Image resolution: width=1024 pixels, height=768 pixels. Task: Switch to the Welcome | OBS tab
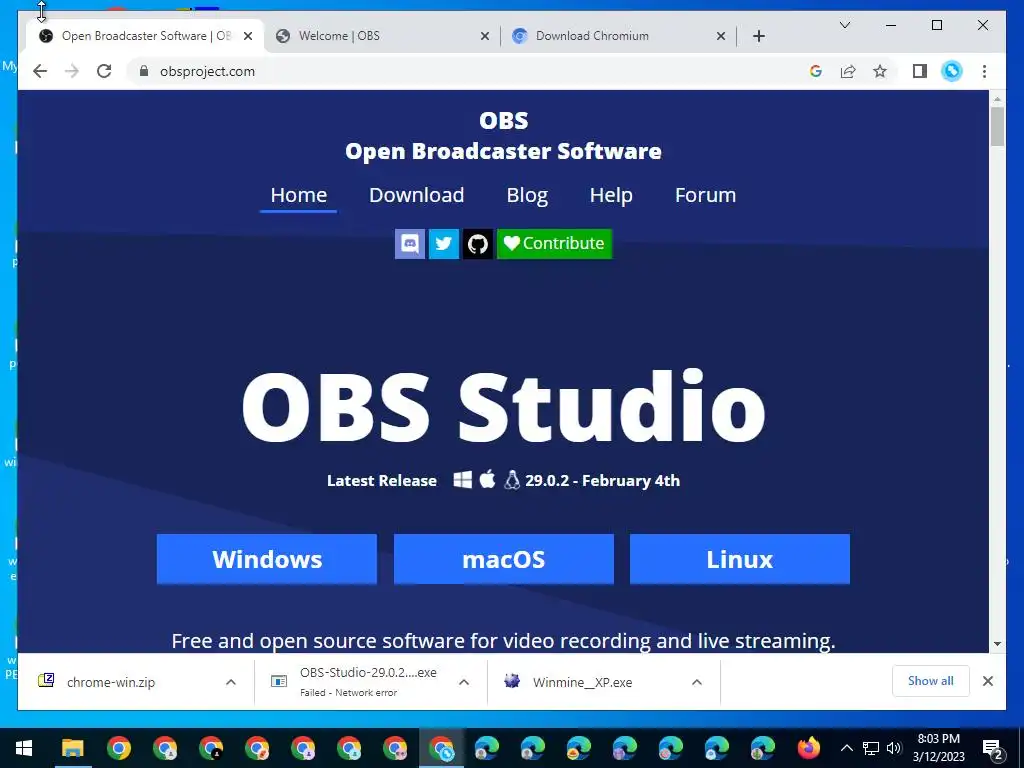pos(382,36)
